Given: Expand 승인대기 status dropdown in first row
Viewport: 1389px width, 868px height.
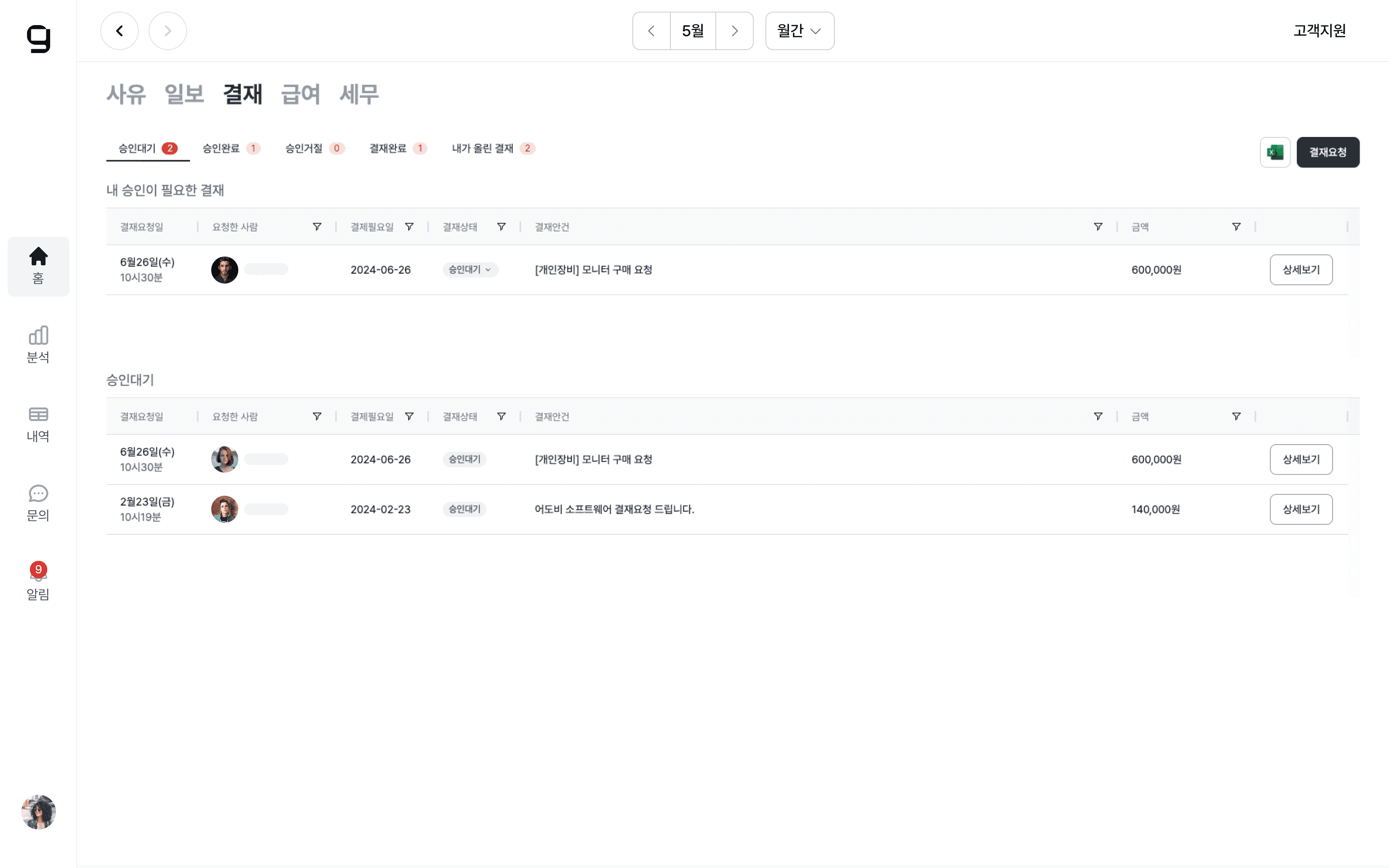Looking at the screenshot, I should coord(469,270).
